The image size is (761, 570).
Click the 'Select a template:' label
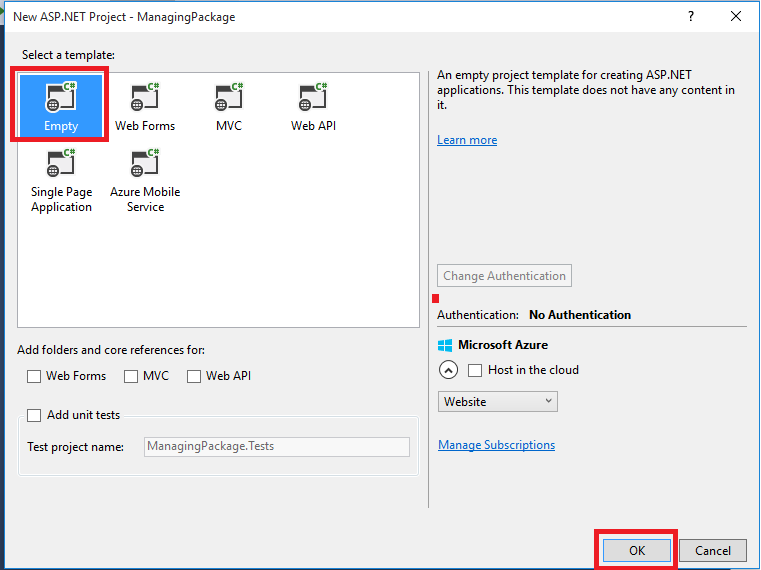pyautogui.click(x=68, y=55)
